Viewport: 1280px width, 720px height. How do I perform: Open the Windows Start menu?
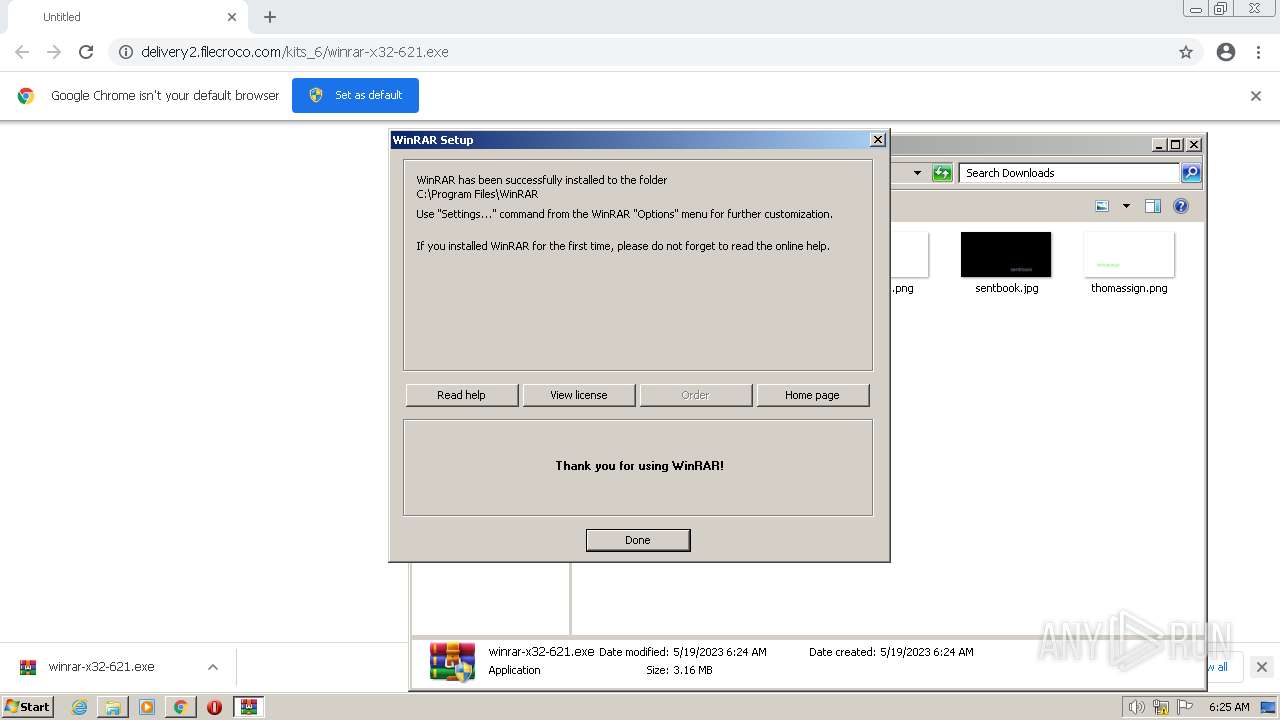(27, 707)
